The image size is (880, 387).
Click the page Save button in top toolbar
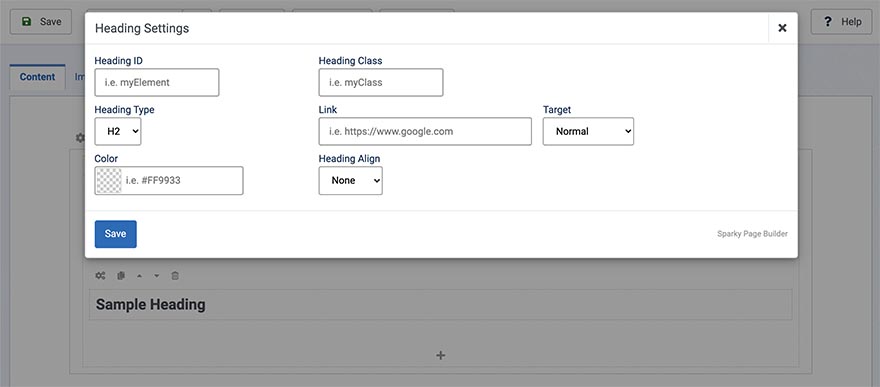point(41,22)
